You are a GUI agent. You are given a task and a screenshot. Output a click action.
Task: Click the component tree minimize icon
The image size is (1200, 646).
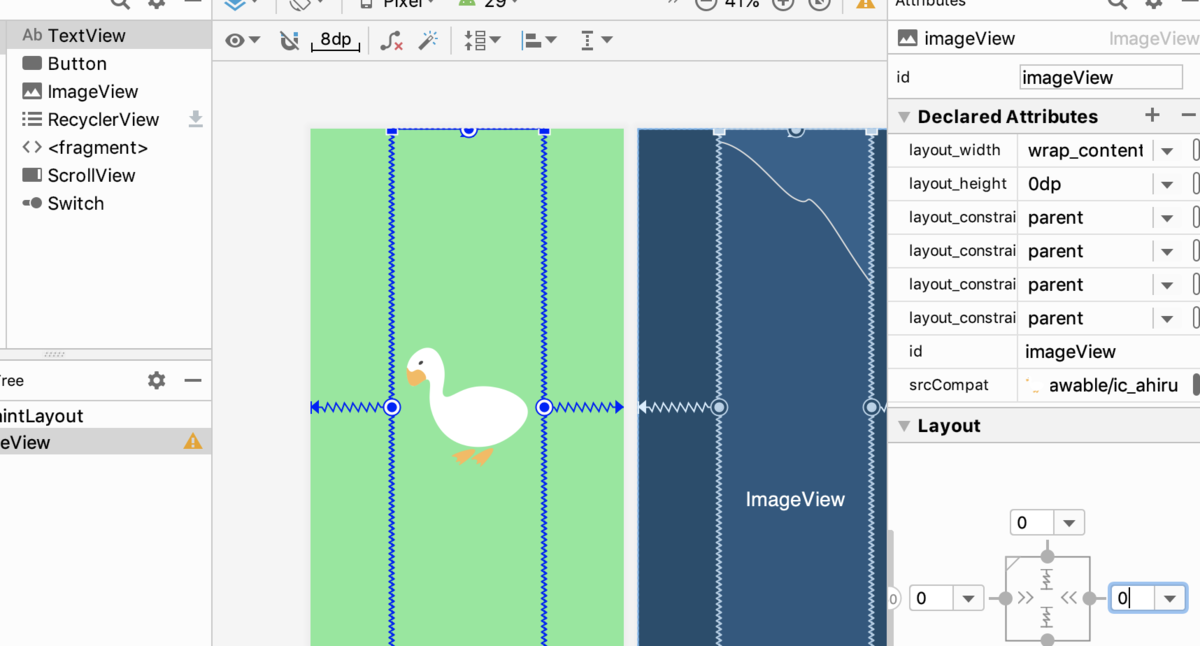193,380
